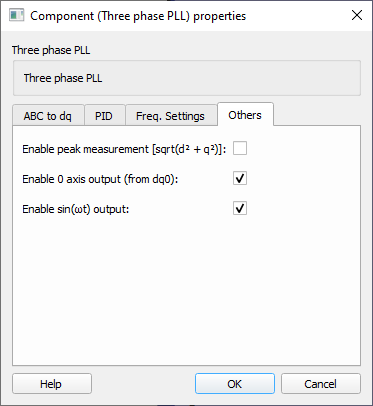Cancel the properties dialog
Image resolution: width=373 pixels, height=406 pixels.
[321, 384]
